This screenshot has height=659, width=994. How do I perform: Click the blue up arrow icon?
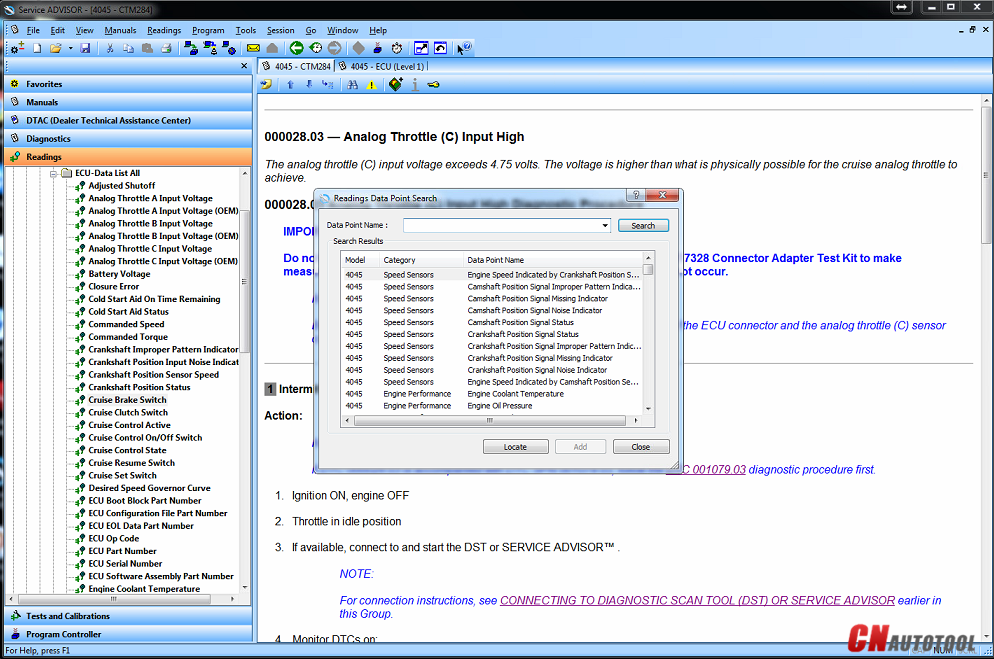(x=290, y=85)
